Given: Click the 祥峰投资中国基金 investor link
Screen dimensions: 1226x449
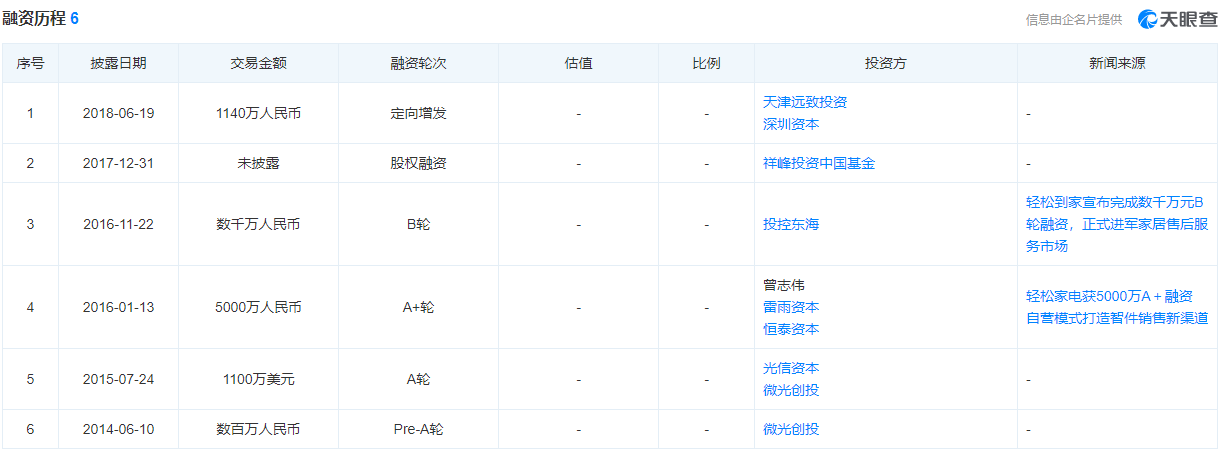Looking at the screenshot, I should tap(818, 163).
